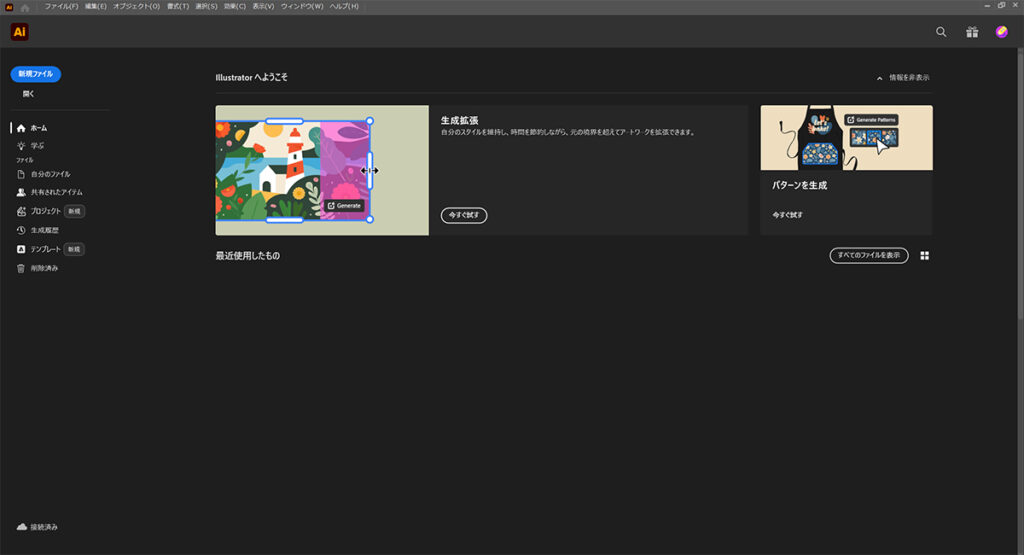1024x555 pixels.
Task: Click the プロジェクト icon
Action: (x=21, y=211)
